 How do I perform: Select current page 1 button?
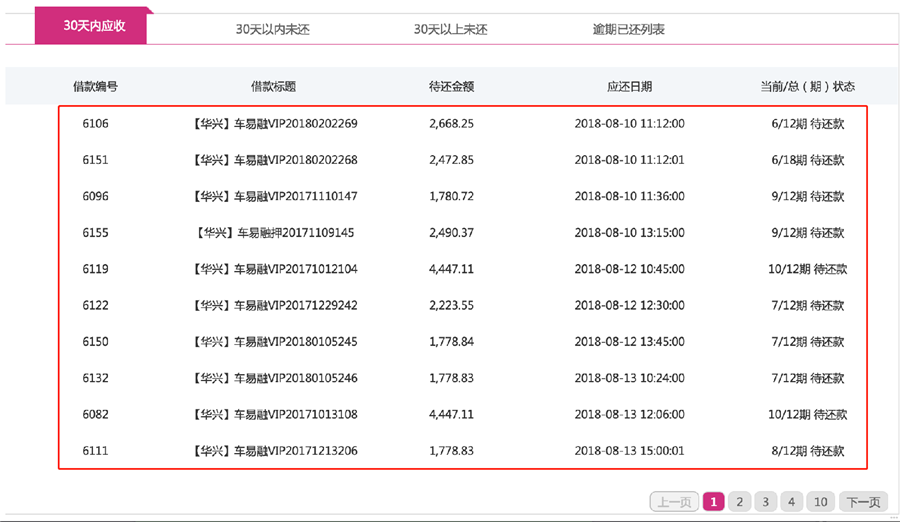click(x=713, y=502)
